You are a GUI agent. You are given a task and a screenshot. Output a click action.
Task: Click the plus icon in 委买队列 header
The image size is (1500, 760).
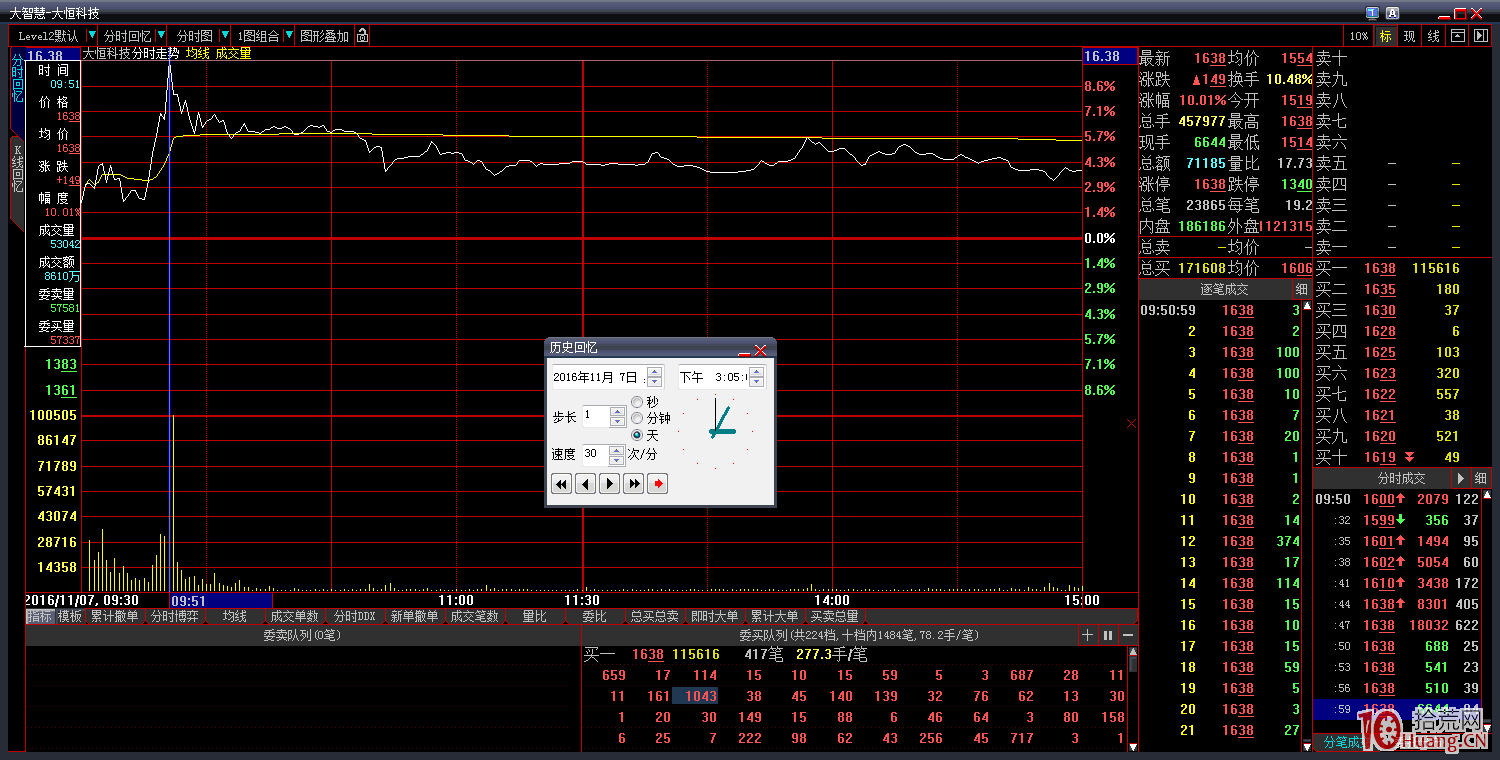click(x=1088, y=635)
